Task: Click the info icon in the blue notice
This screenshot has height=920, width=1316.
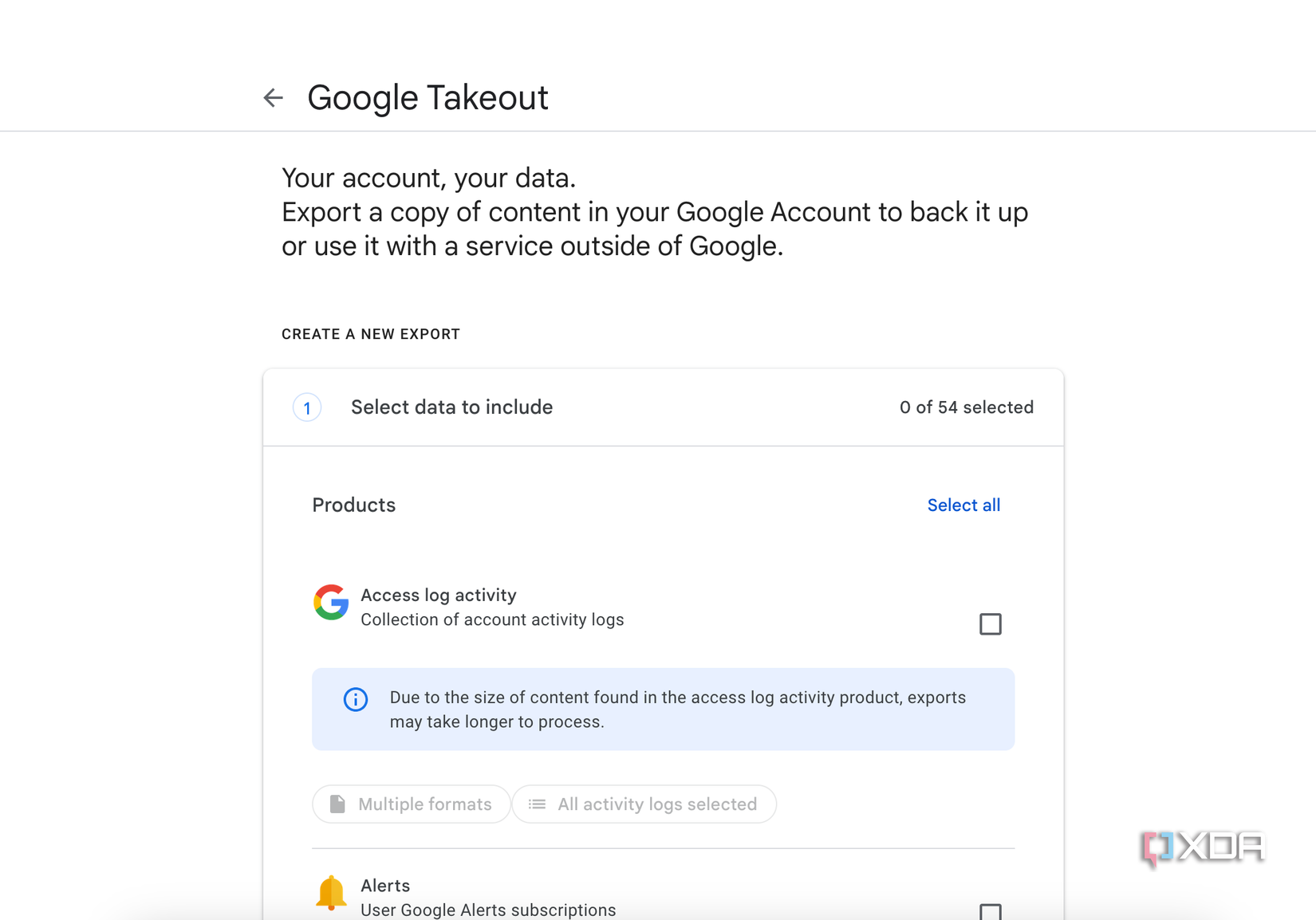Action: tap(356, 699)
